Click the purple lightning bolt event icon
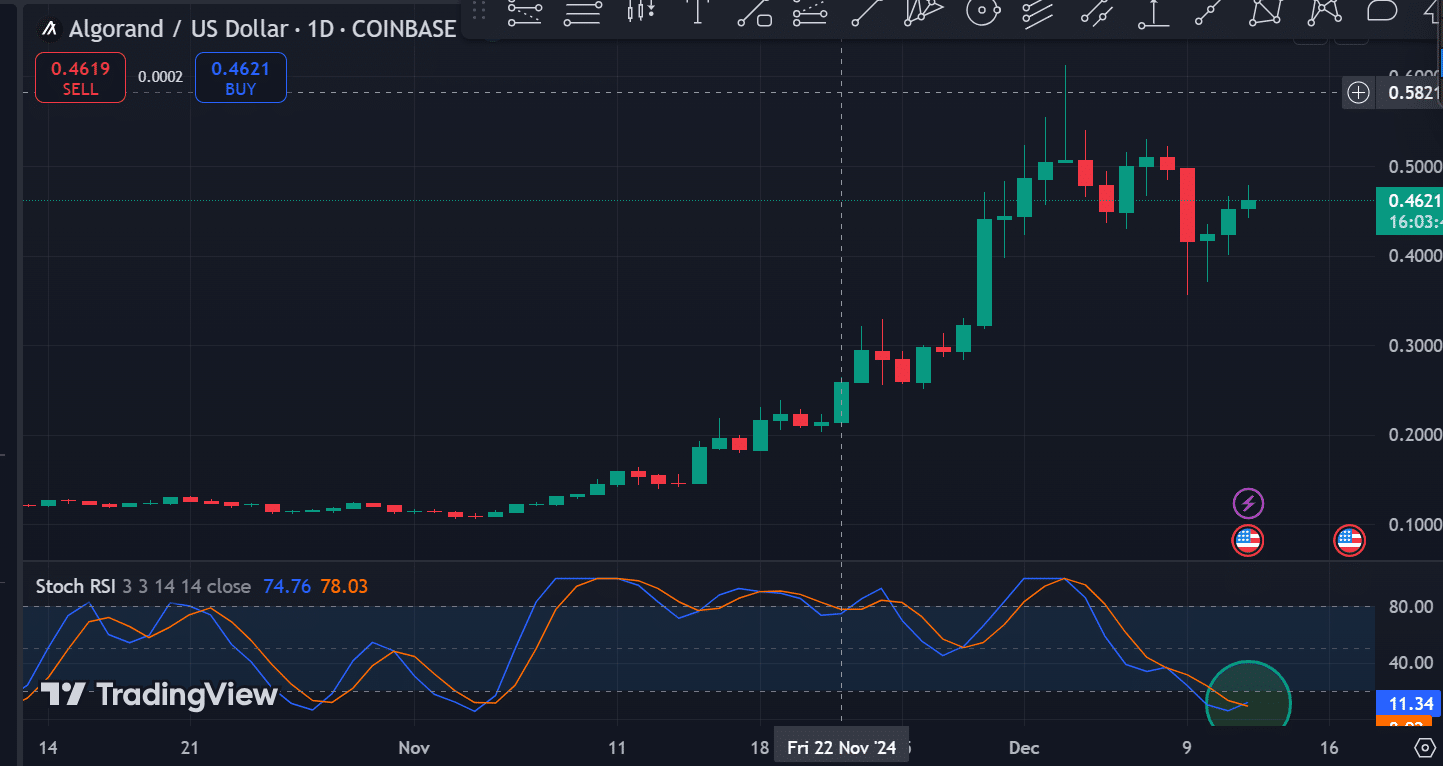 point(1247,503)
